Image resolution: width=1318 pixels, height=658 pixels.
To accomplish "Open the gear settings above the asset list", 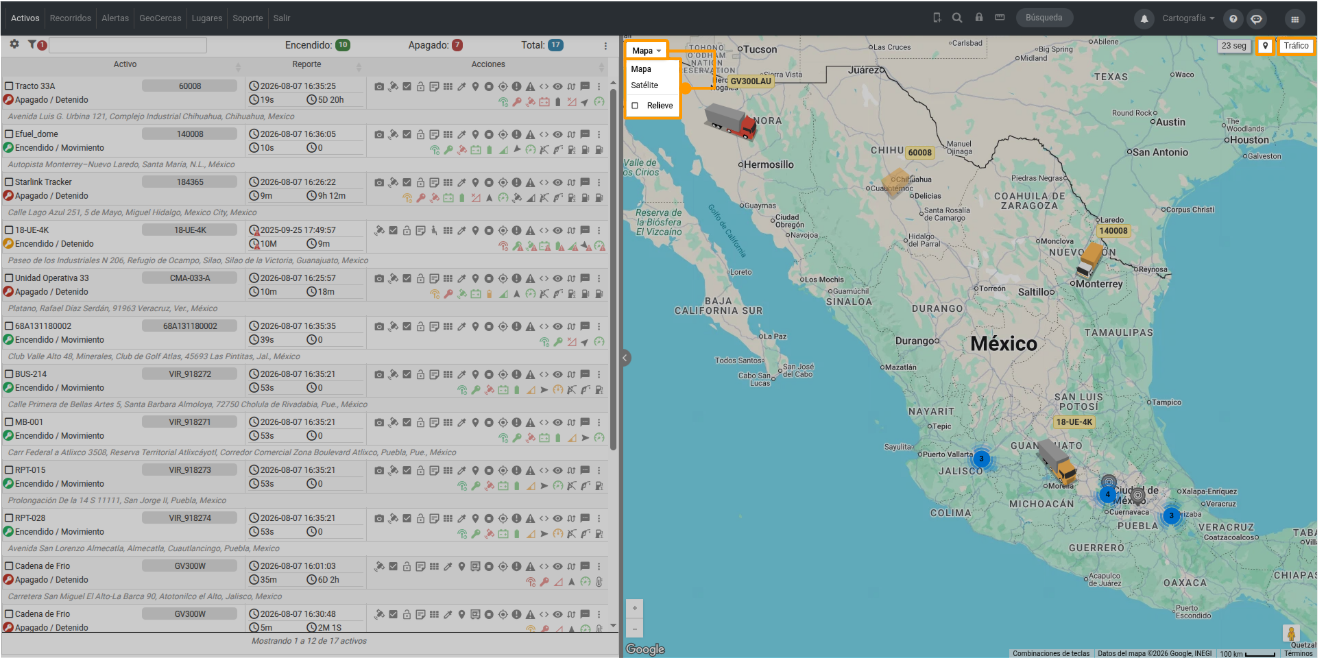I will pos(14,44).
